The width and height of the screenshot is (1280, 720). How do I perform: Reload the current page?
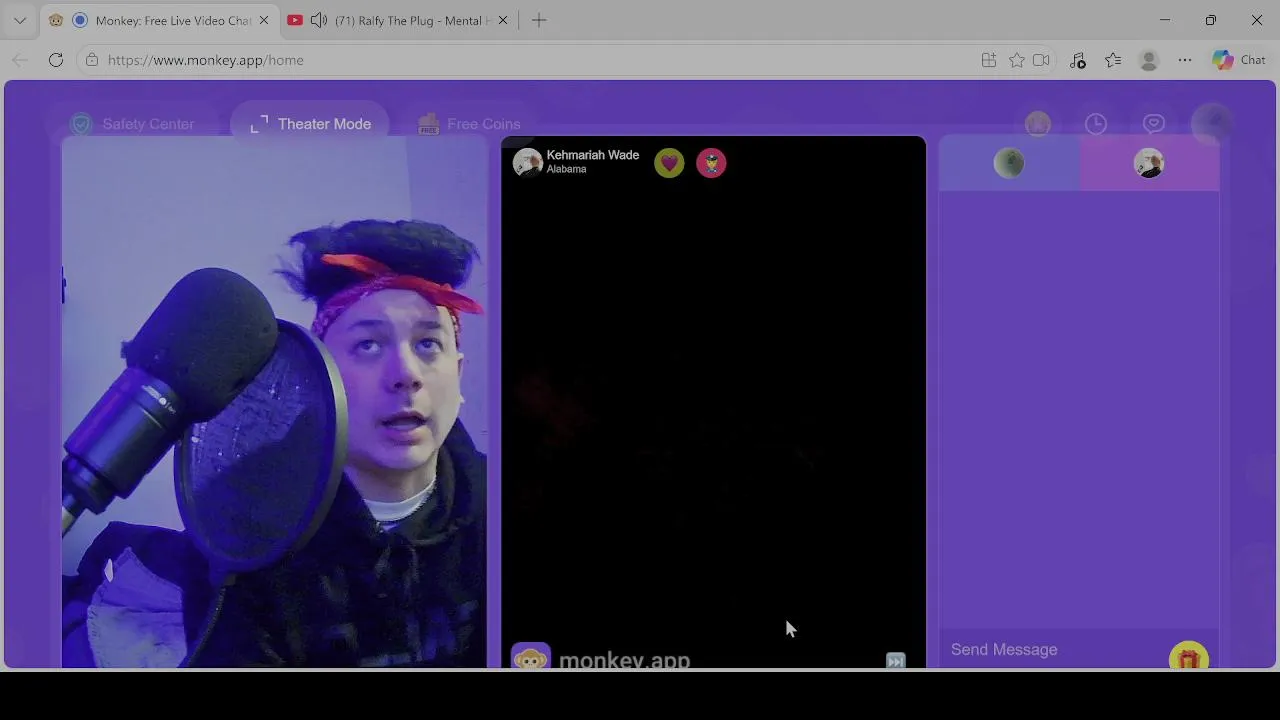(56, 60)
